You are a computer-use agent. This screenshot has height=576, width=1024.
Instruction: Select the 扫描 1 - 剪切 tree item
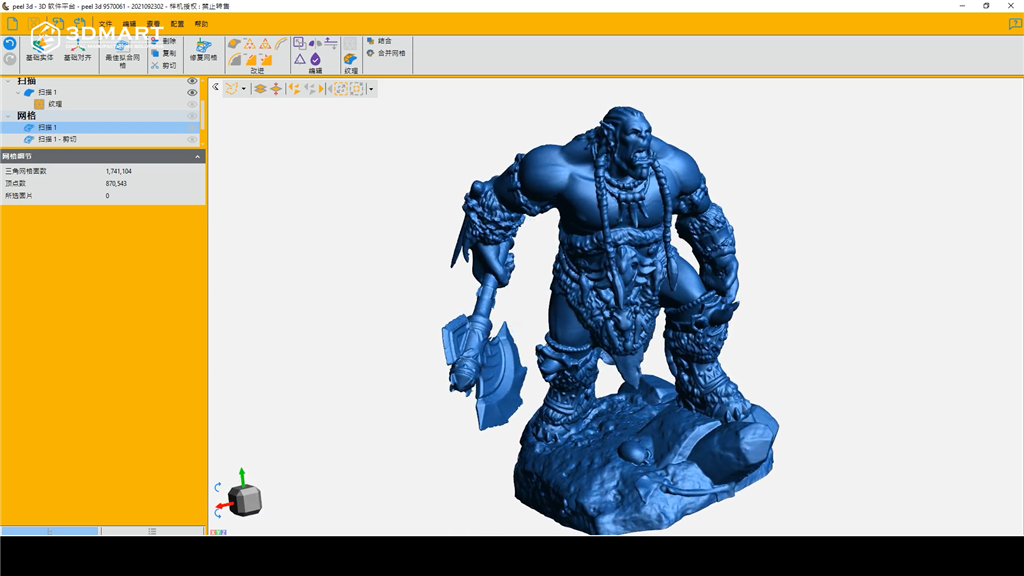point(57,139)
